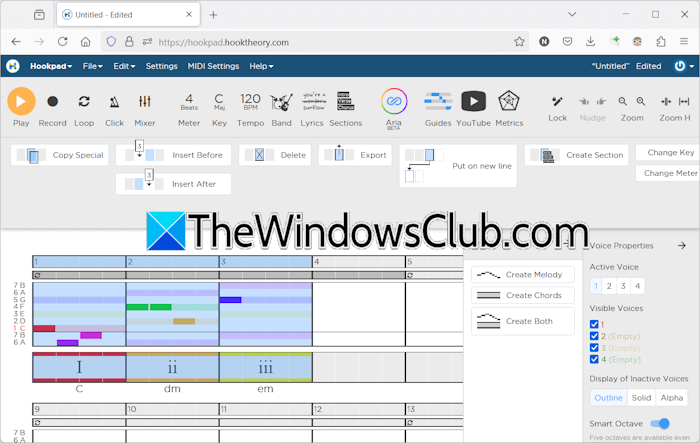This screenshot has height=443, width=700.
Task: Open the account power dropdown
Action: click(684, 66)
